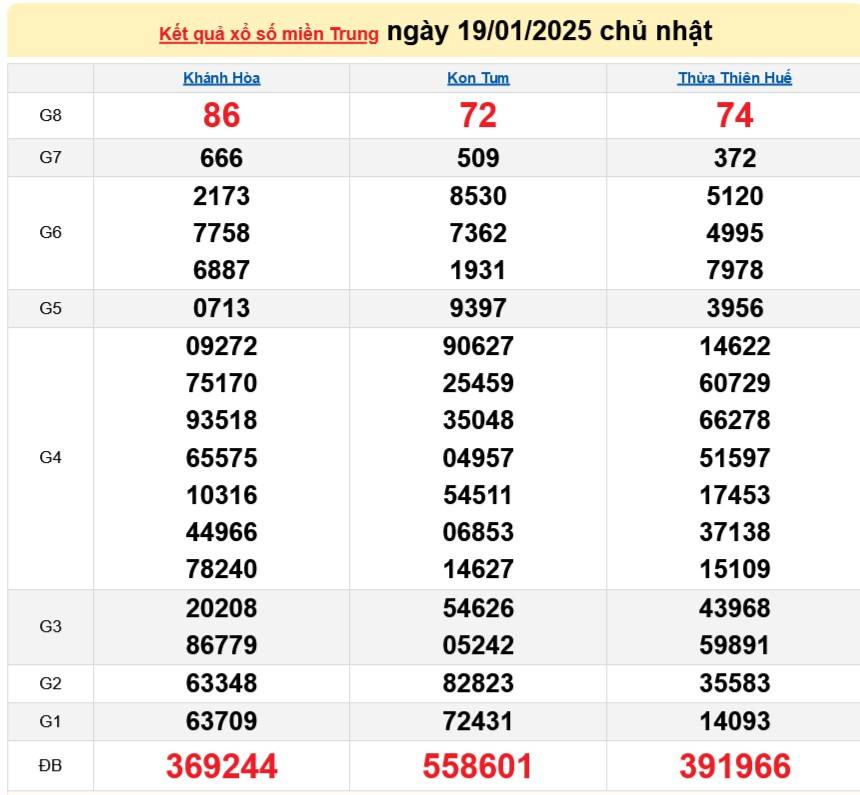Select the special prize 369244
860x795 pixels.
click(222, 766)
